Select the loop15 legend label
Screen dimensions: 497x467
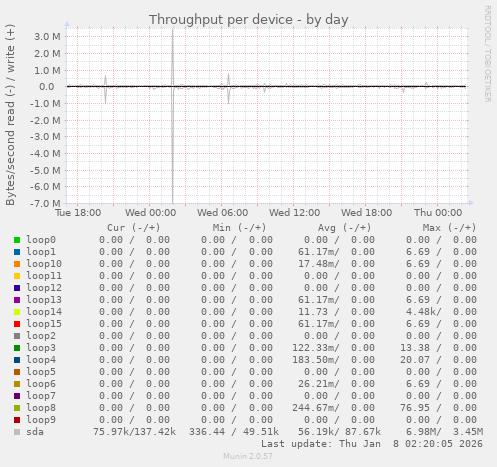(44, 324)
